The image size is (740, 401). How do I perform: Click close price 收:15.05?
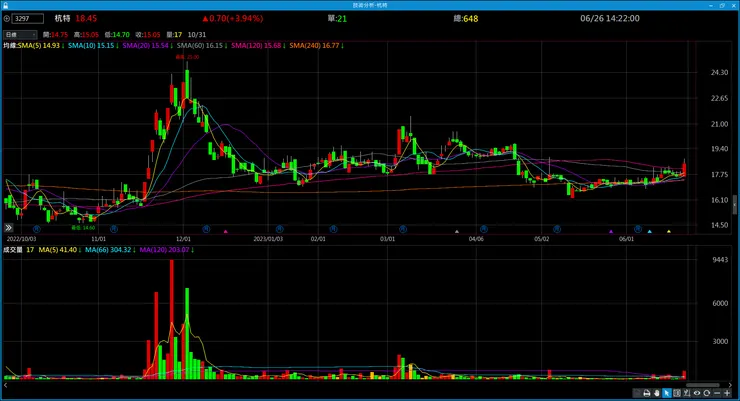[148, 34]
